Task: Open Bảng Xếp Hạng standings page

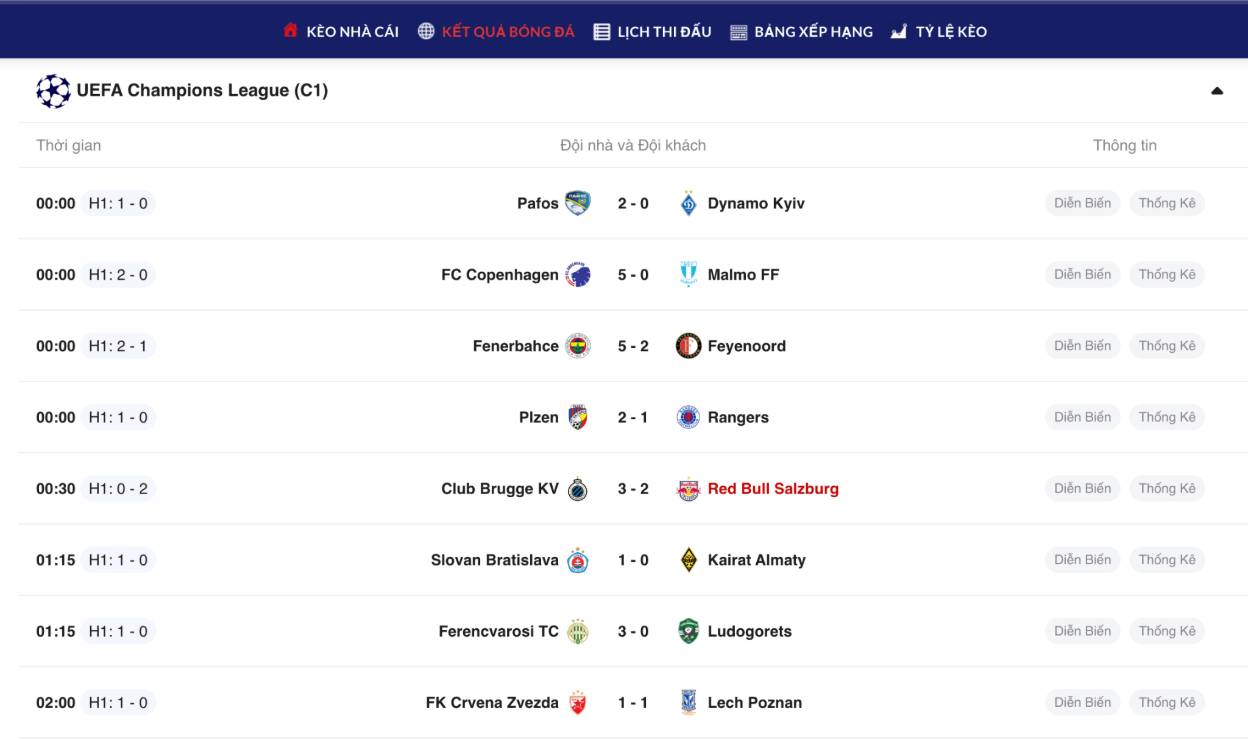Action: (801, 32)
